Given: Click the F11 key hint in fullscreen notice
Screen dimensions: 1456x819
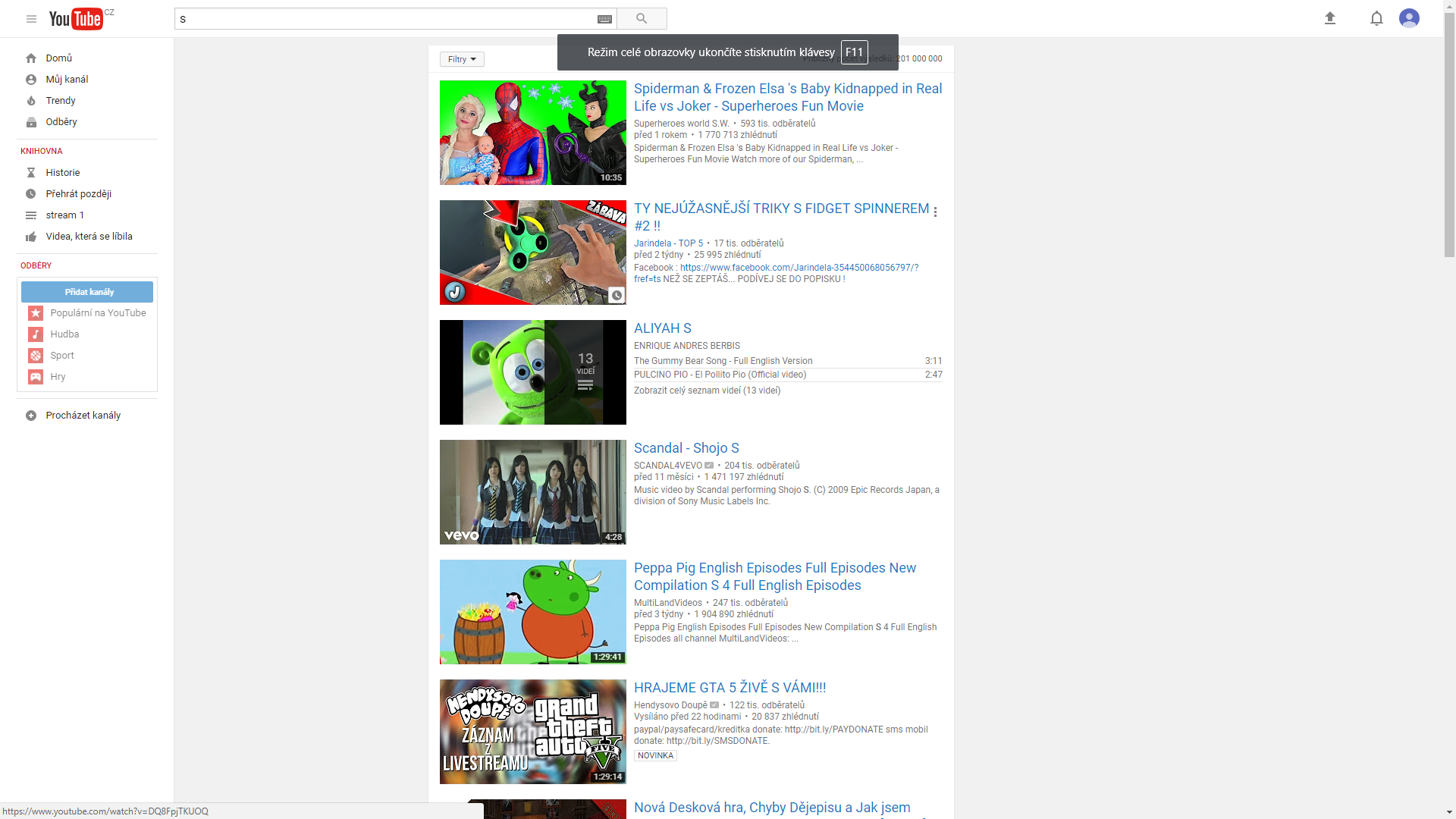Looking at the screenshot, I should click(x=855, y=52).
